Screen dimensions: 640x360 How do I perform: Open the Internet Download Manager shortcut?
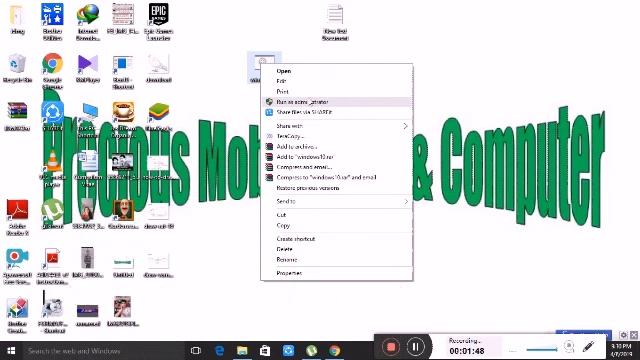point(88,22)
